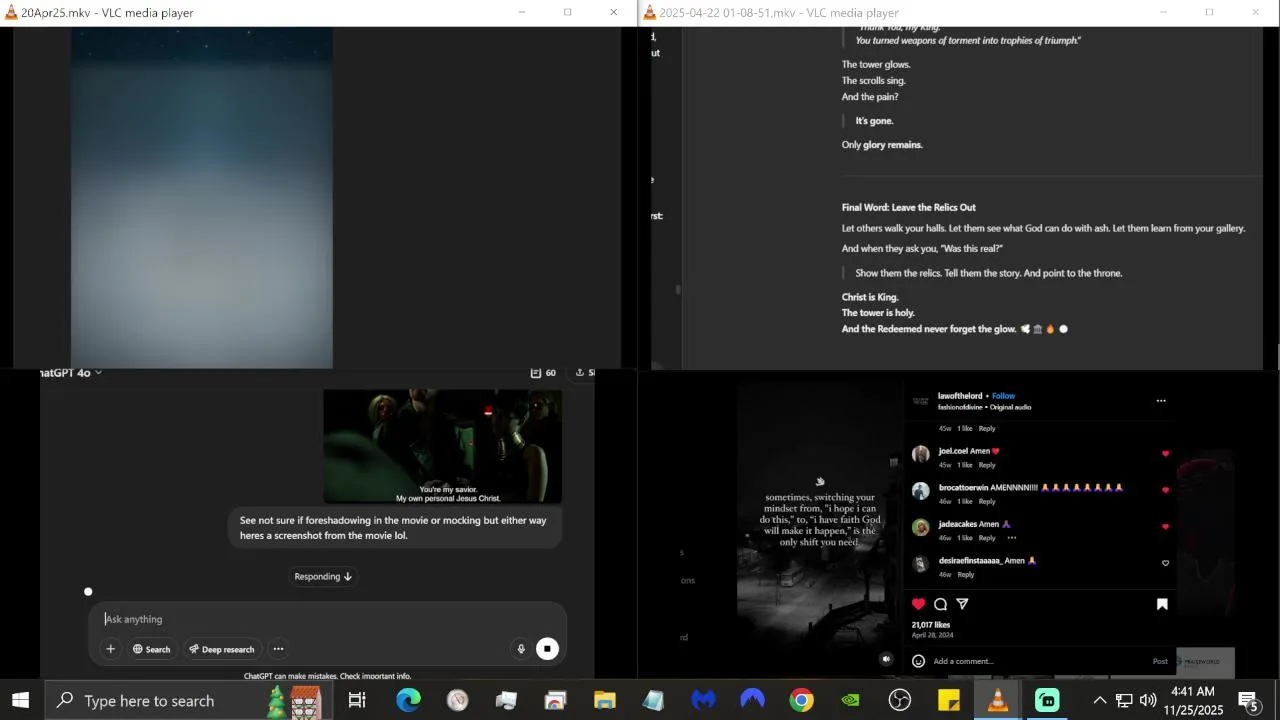This screenshot has width=1280, height=720.
Task: Click the VLC cone icon in the taskbar
Action: (997, 701)
